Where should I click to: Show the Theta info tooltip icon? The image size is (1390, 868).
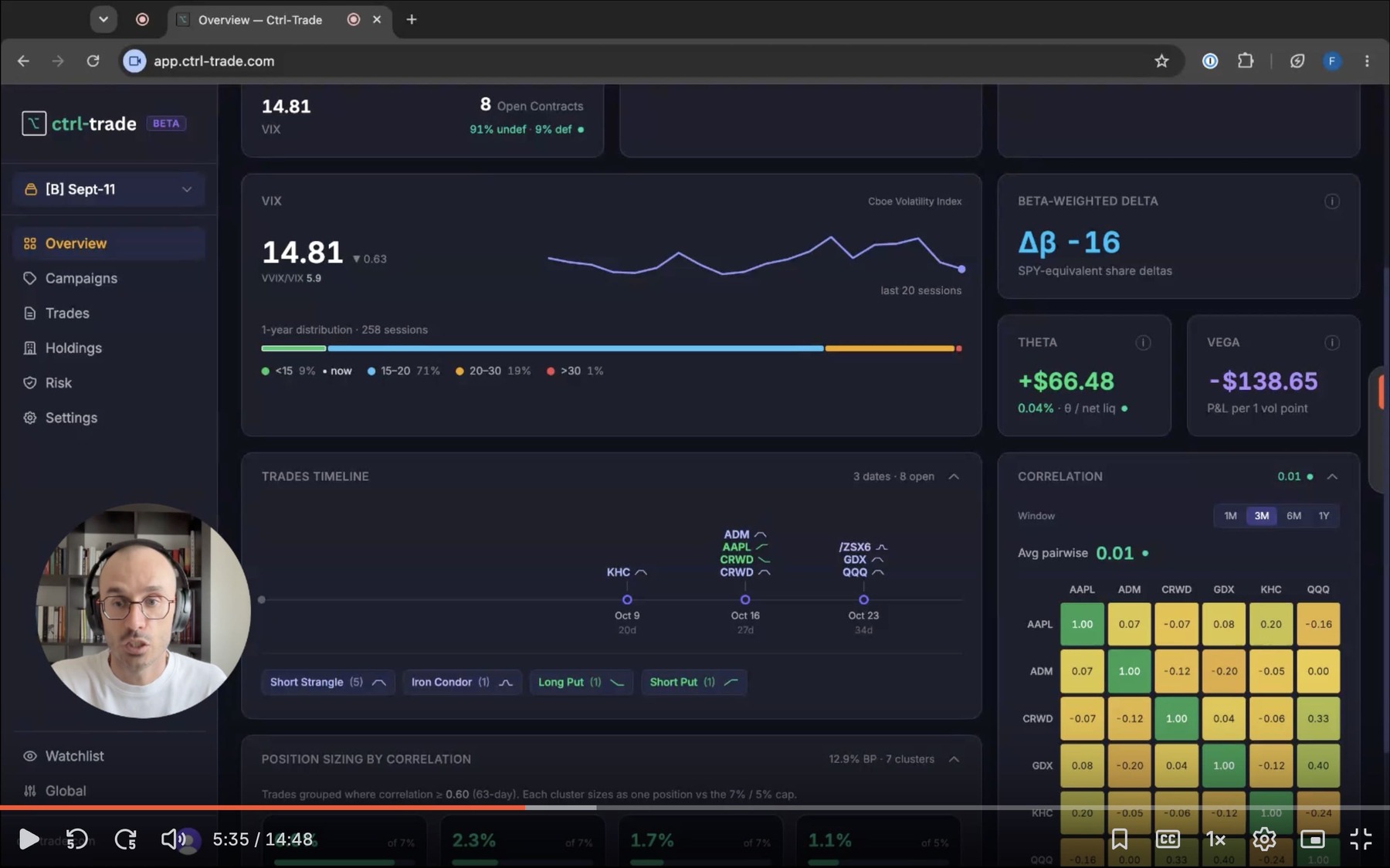pos(1143,342)
